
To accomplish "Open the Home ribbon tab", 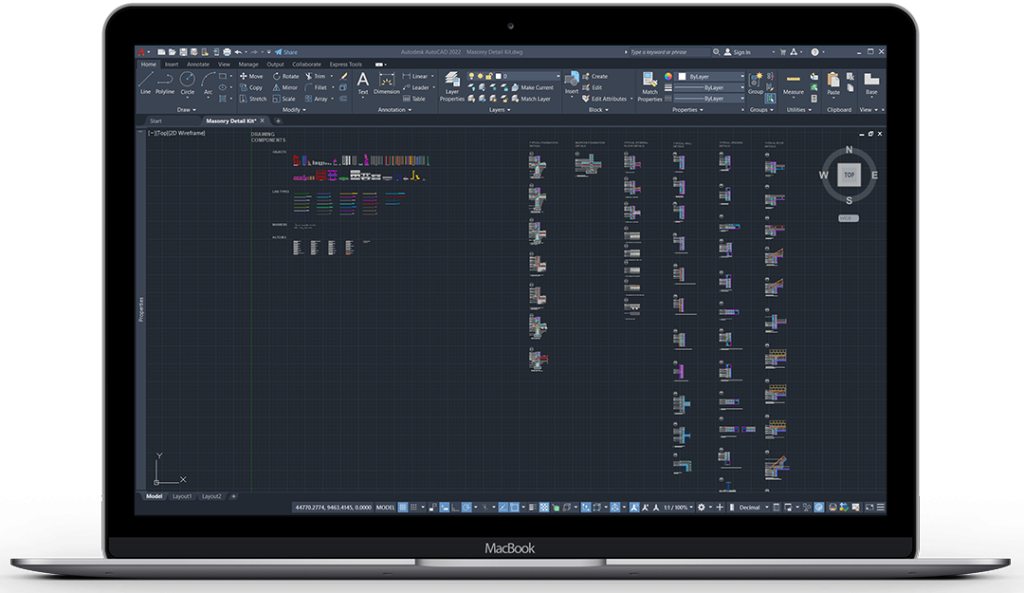I will (x=148, y=64).
